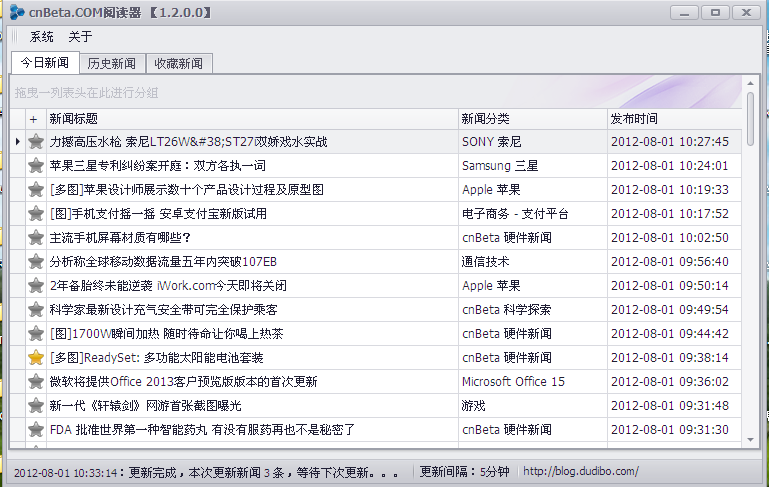Click the vertical scrollbar thumb
This screenshot has width=769, height=487.
[x=750, y=119]
